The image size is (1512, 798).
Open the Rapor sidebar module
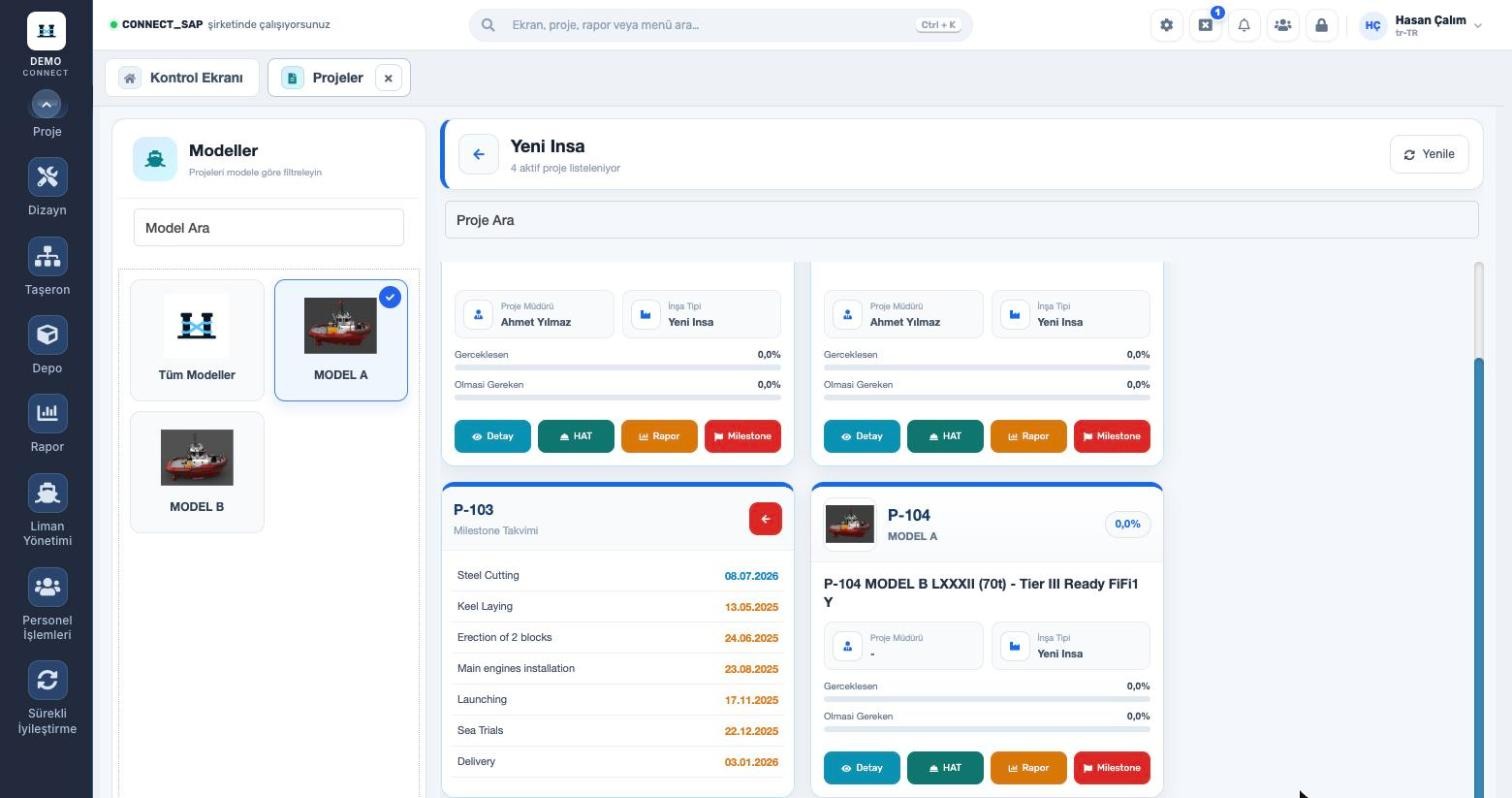(x=47, y=424)
